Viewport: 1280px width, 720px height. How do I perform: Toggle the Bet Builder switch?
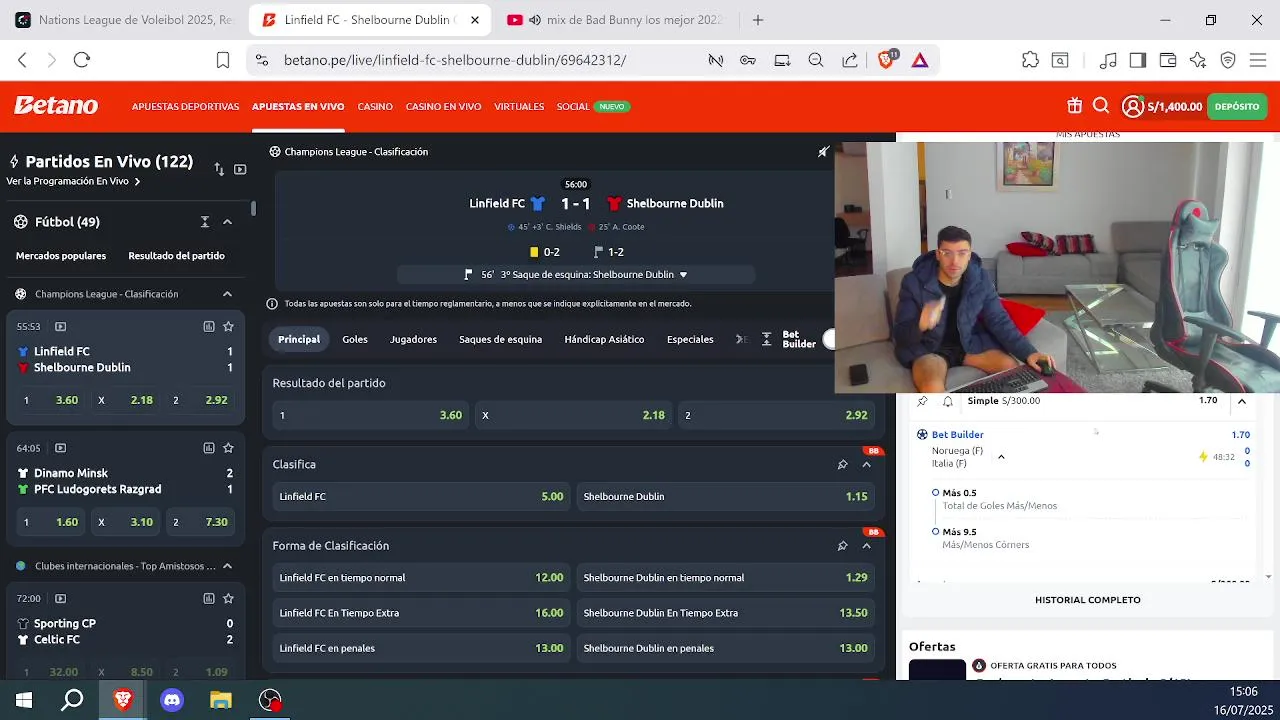tap(829, 340)
